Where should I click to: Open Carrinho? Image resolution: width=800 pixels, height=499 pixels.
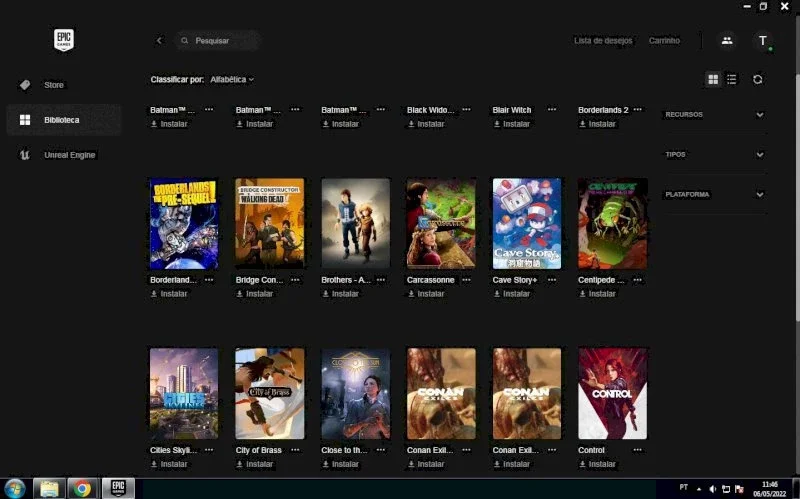(664, 40)
